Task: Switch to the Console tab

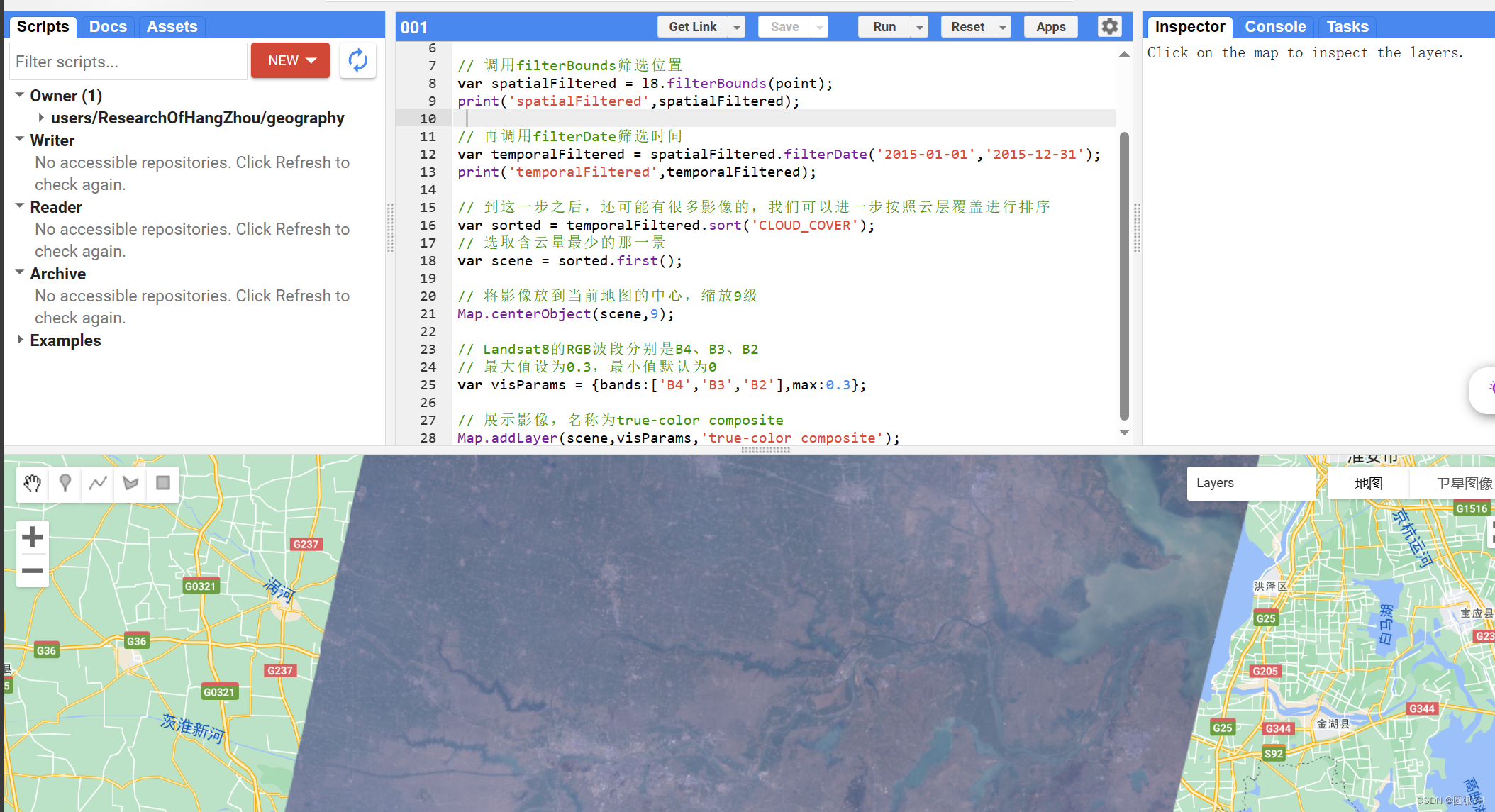Action: click(x=1275, y=26)
